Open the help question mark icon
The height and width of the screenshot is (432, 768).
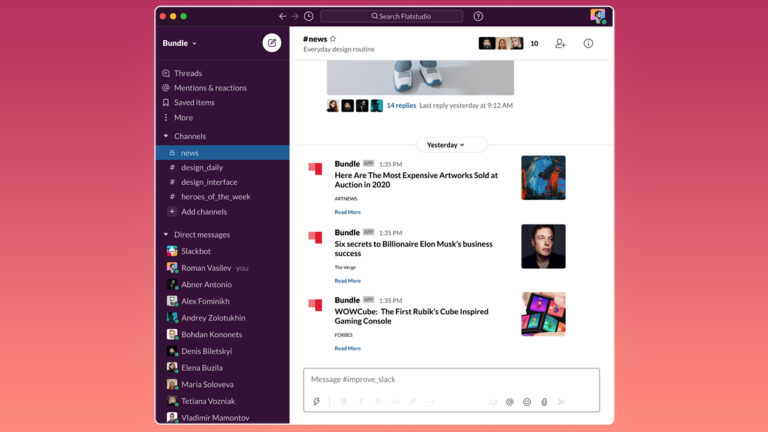(x=478, y=16)
